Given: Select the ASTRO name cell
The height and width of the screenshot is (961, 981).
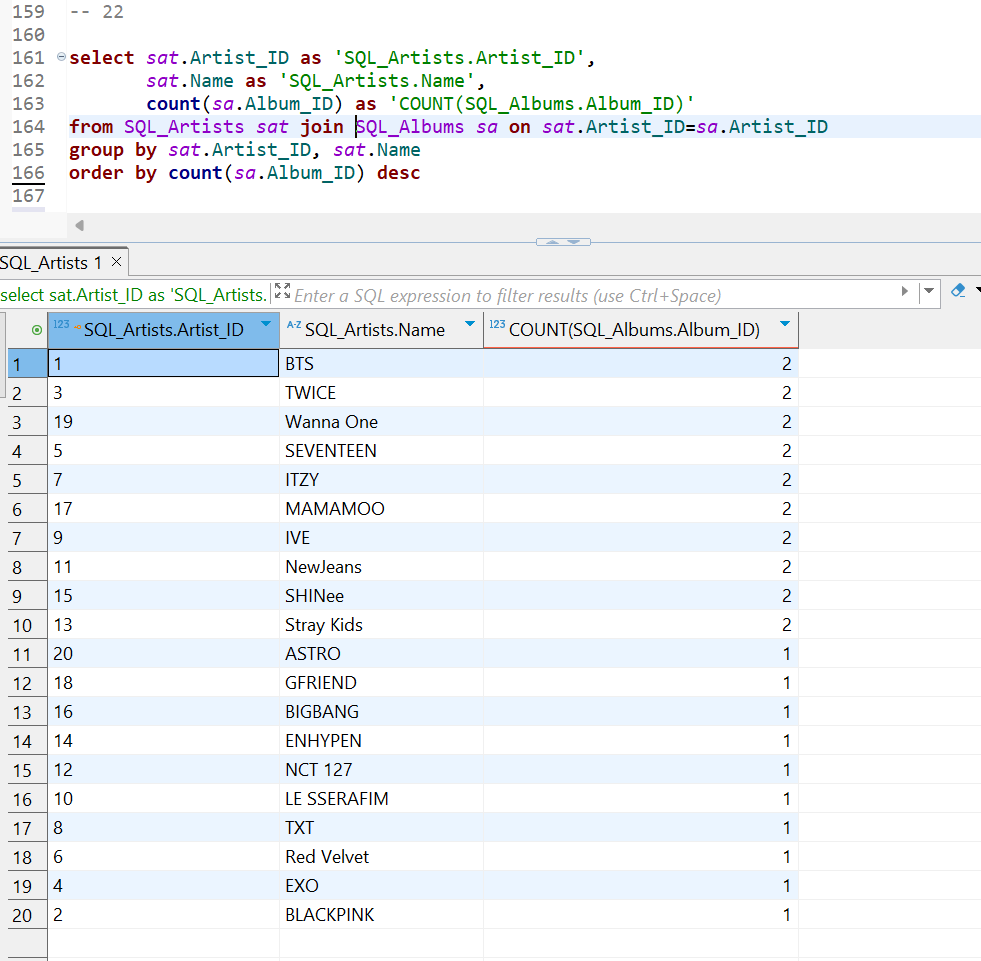Looking at the screenshot, I should pyautogui.click(x=381, y=654).
